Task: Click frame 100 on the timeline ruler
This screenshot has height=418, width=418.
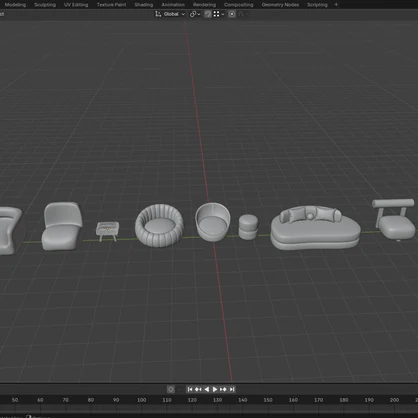Action: point(141,400)
